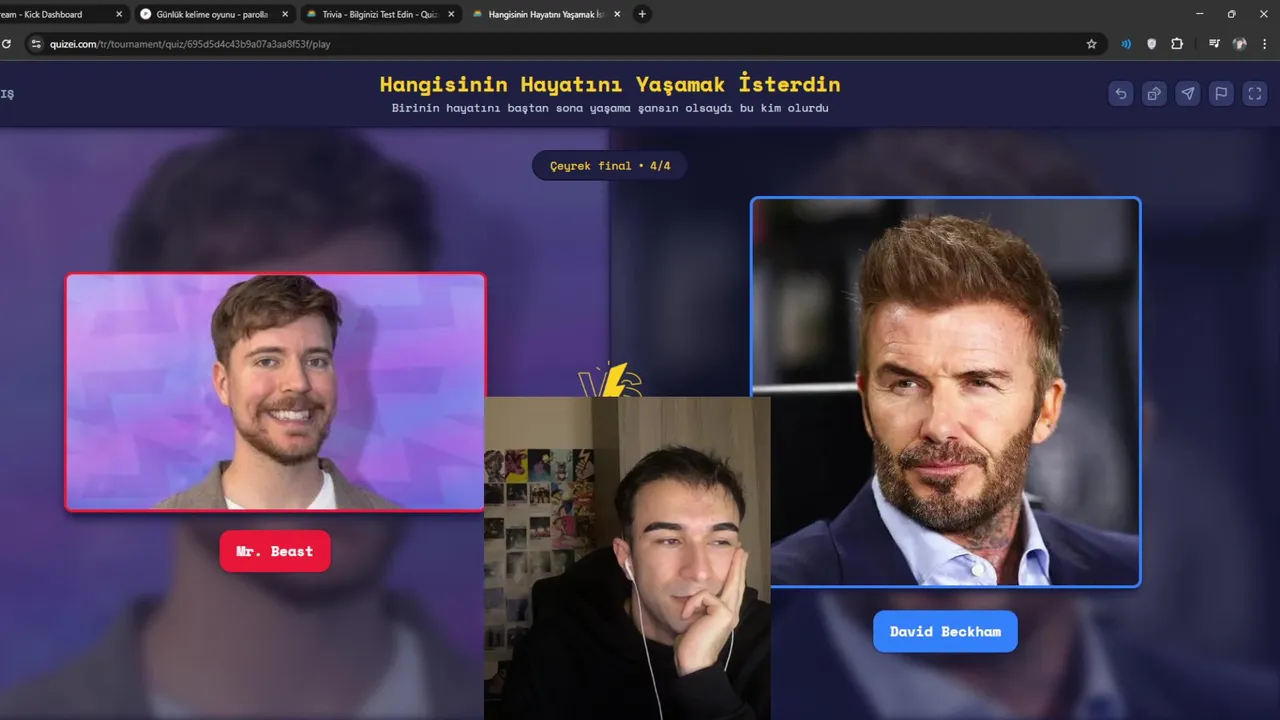Close the Günlük kelime oyunu tab
1280x720 pixels.
pos(285,14)
